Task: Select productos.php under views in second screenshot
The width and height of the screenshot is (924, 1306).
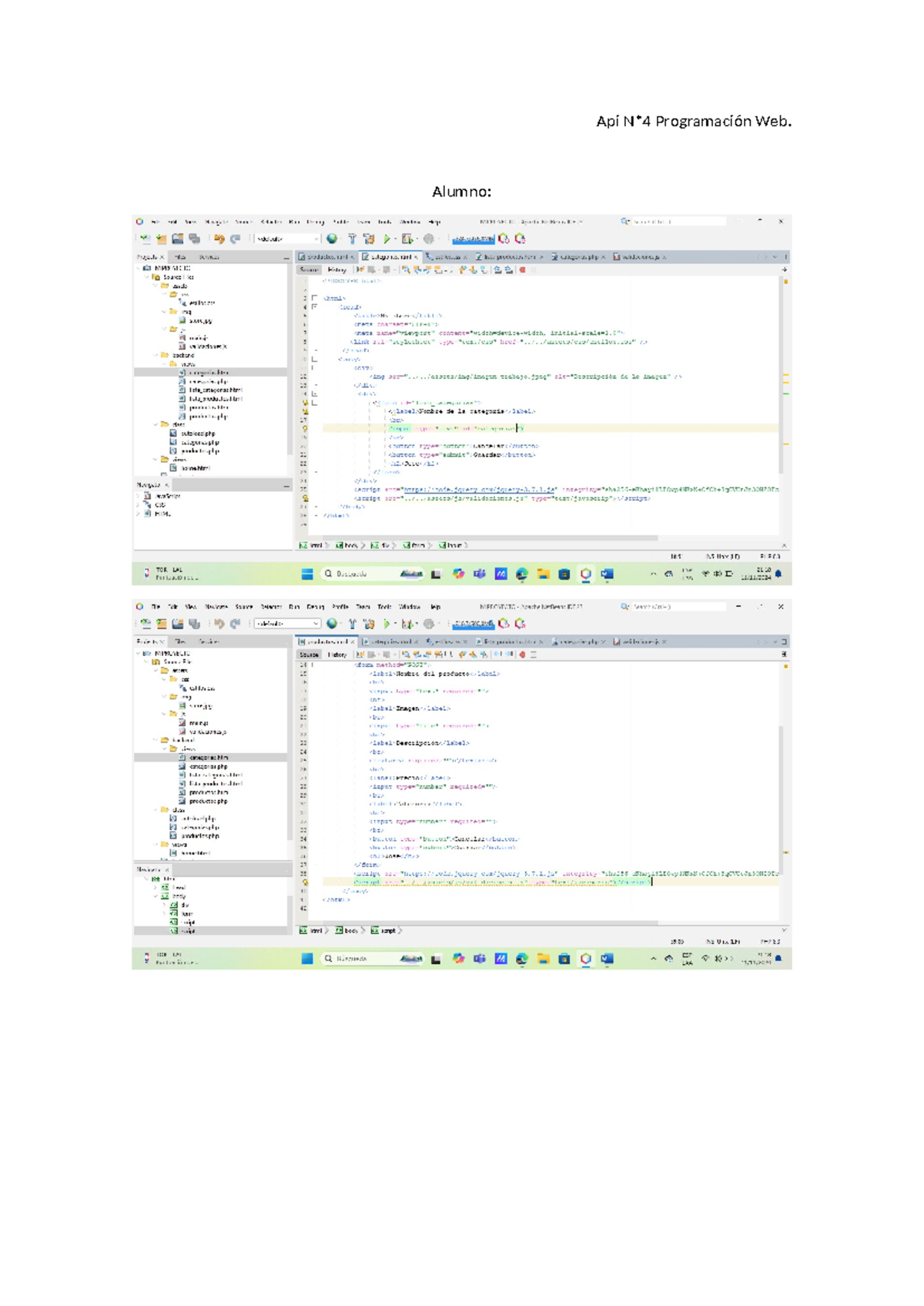Action: (x=203, y=802)
